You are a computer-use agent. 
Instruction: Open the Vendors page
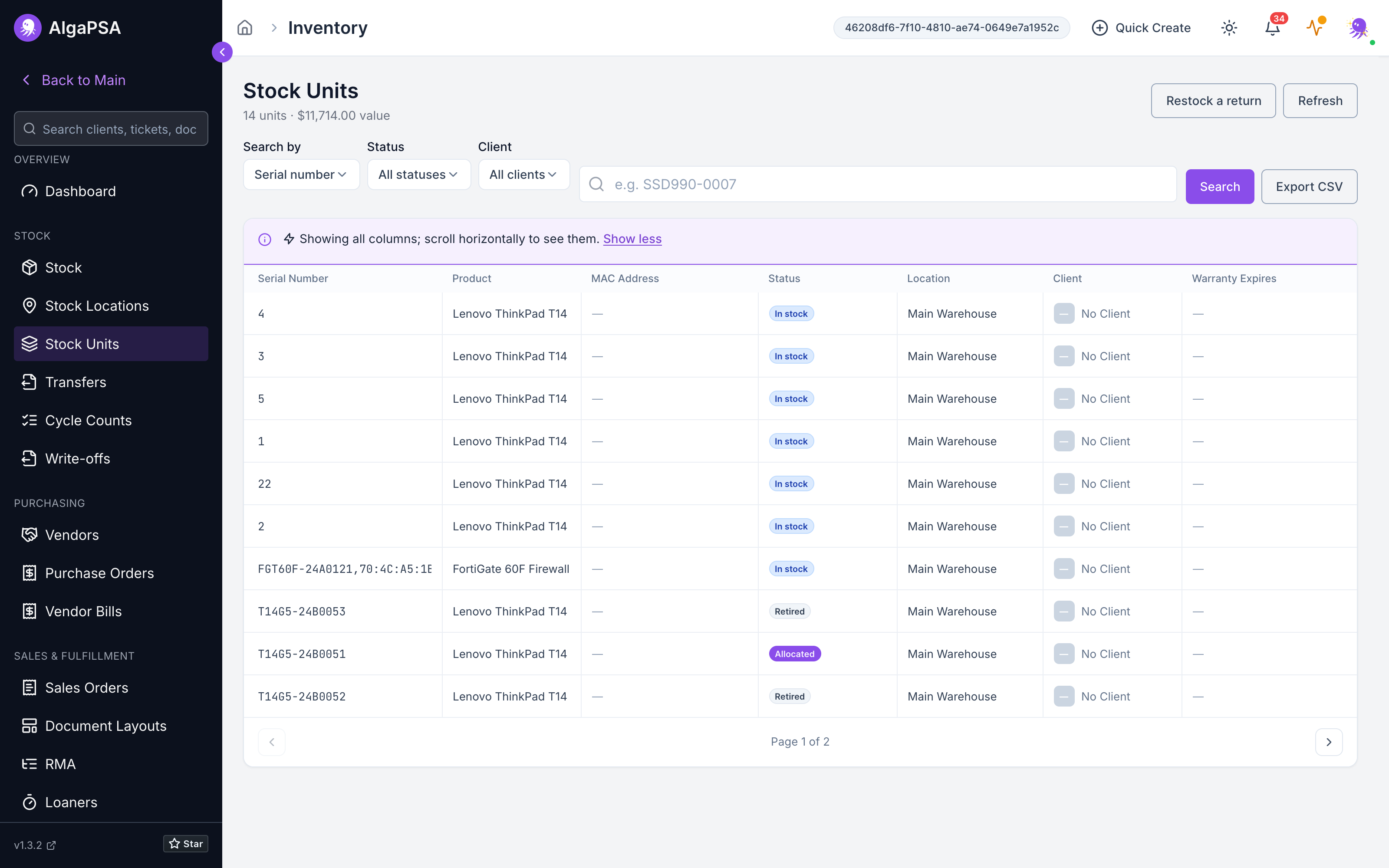pyautogui.click(x=111, y=535)
